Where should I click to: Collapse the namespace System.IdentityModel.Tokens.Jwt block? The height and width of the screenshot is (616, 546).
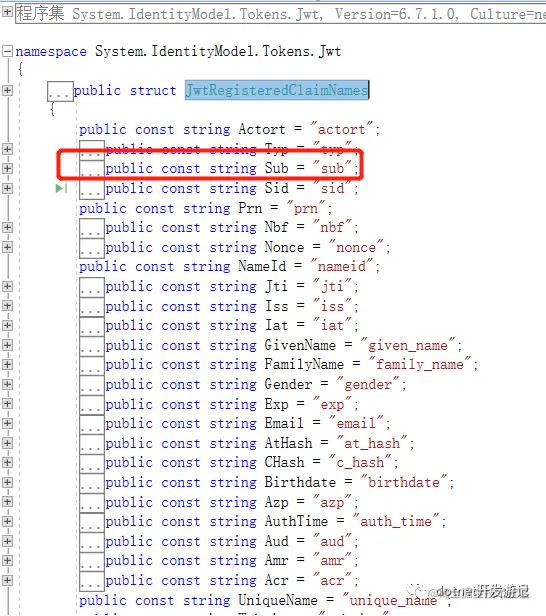[7, 51]
